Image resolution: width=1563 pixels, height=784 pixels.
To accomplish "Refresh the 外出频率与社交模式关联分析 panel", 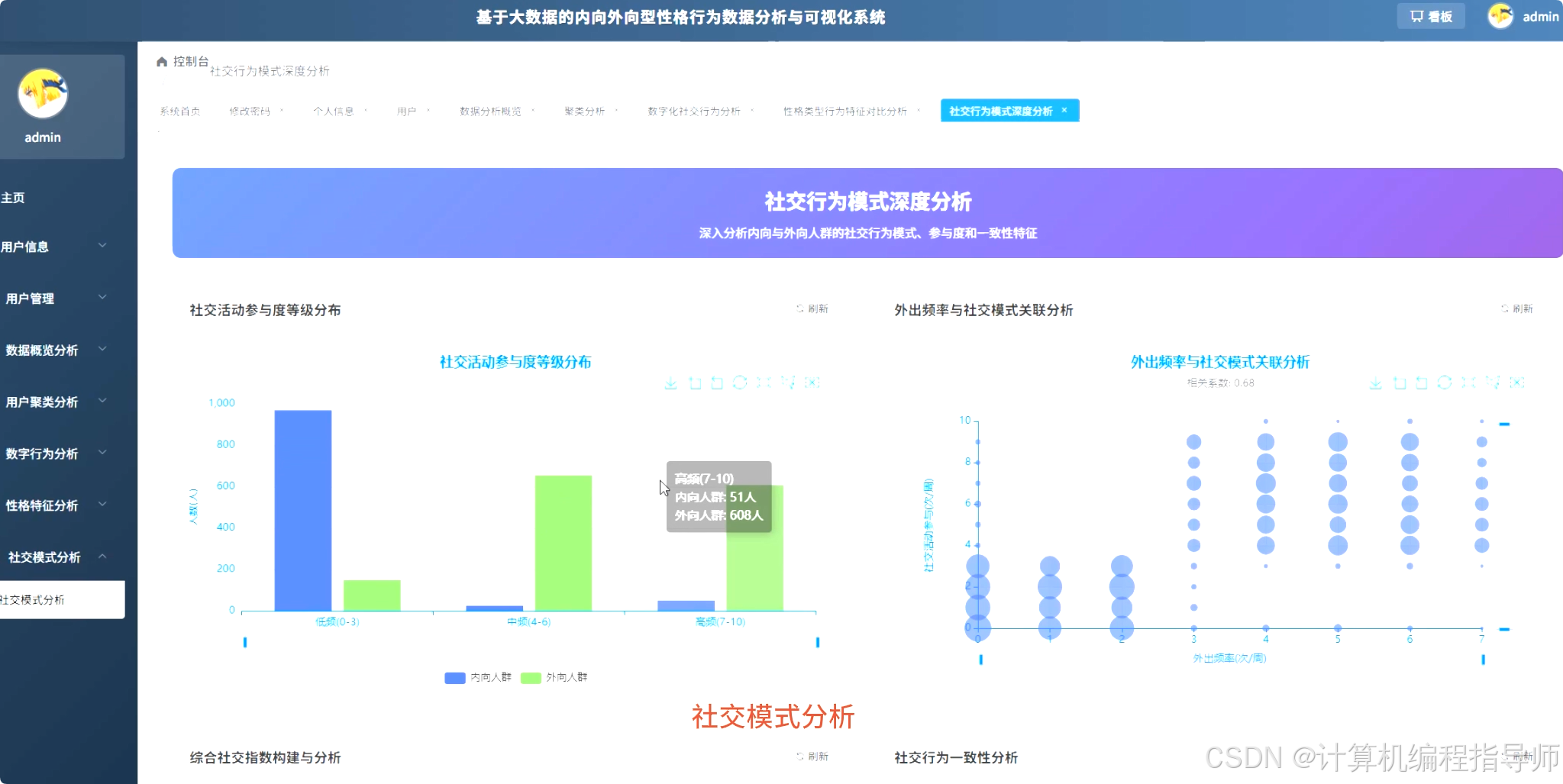I will click(x=1517, y=309).
